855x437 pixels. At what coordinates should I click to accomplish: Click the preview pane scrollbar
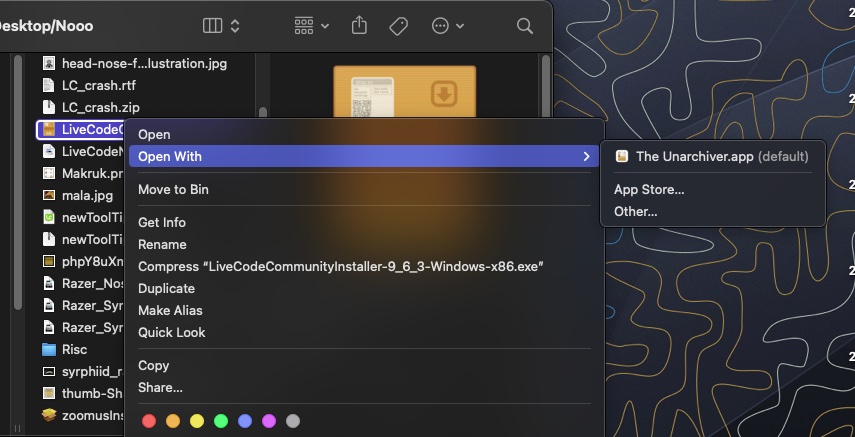(x=546, y=86)
